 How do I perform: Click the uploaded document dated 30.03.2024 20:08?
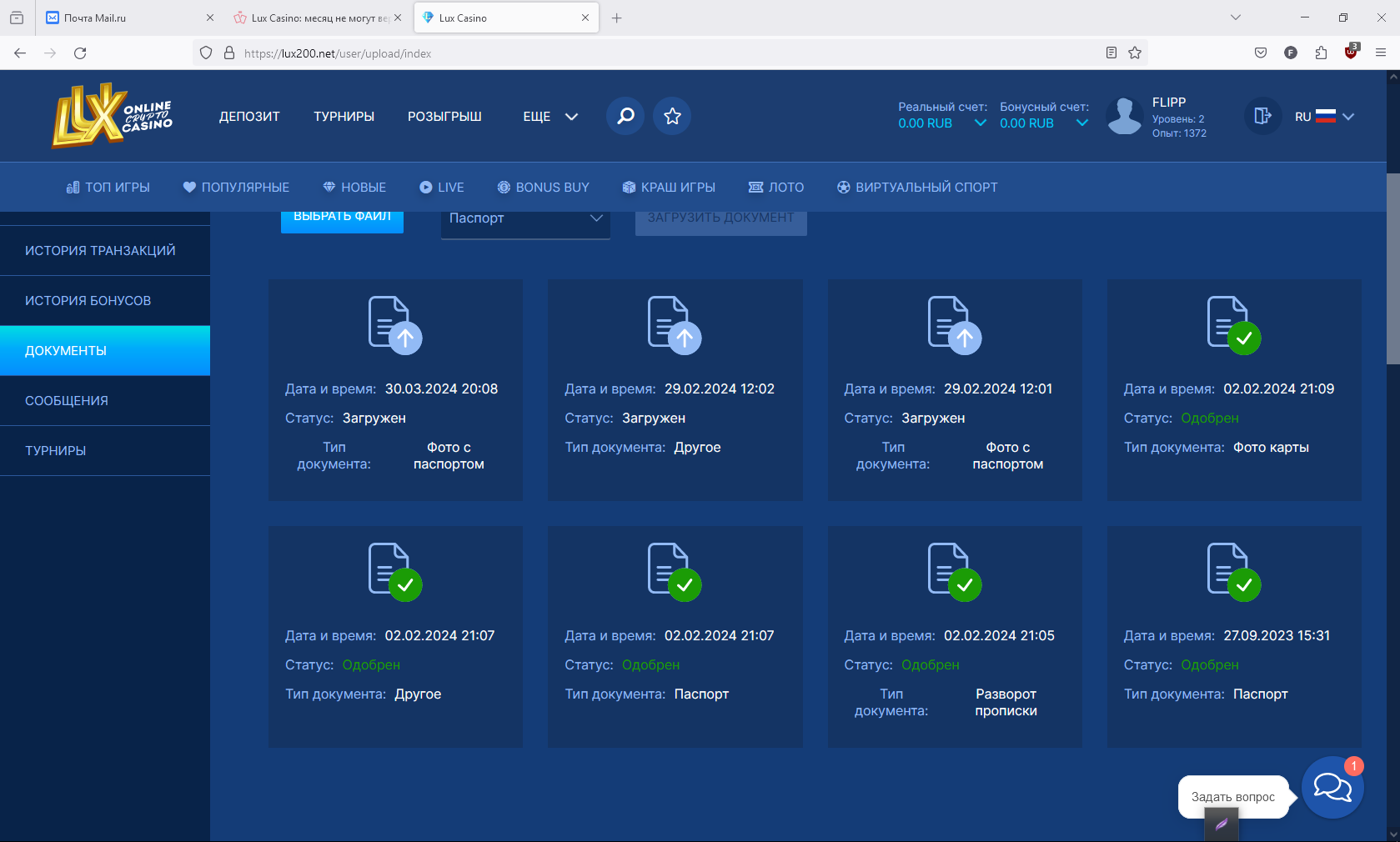click(x=395, y=389)
